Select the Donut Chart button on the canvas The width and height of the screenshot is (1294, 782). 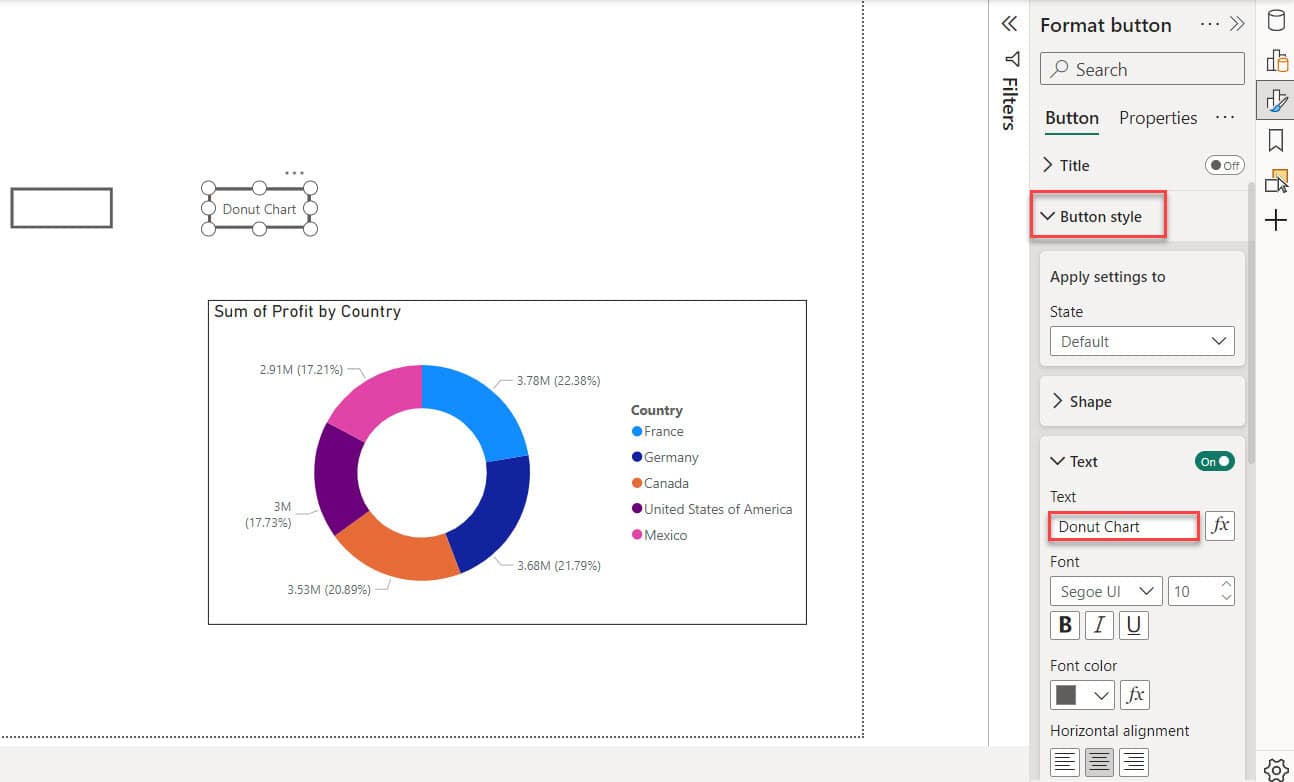[x=259, y=209]
